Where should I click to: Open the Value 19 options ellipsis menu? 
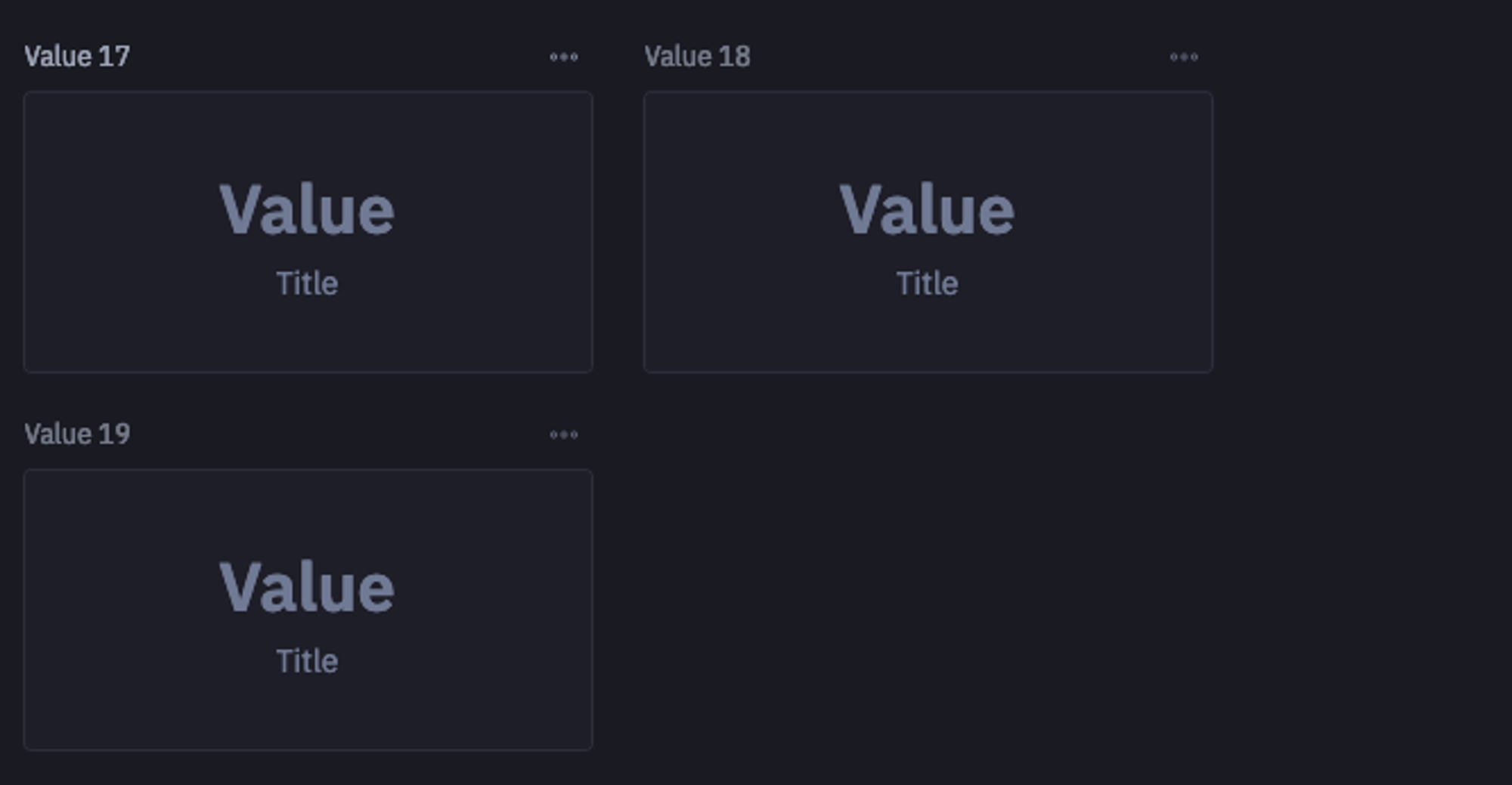(564, 434)
